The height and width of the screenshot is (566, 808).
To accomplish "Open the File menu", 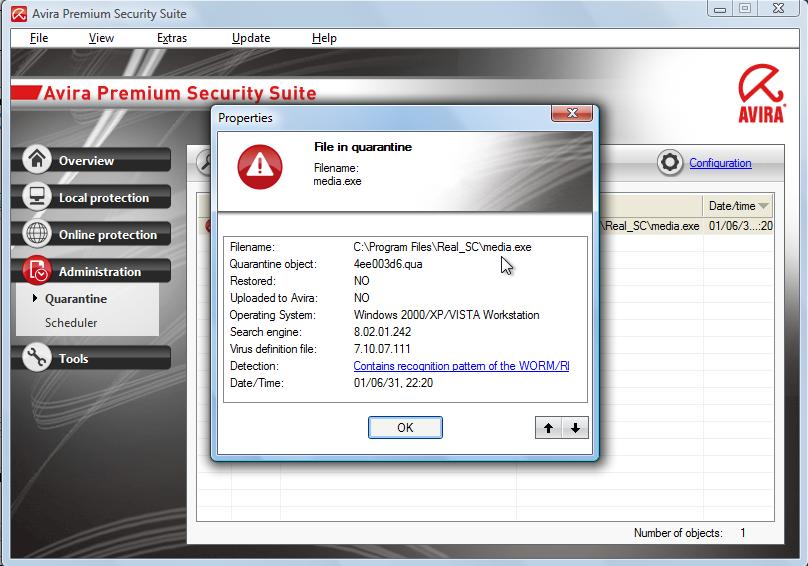I will [x=39, y=38].
